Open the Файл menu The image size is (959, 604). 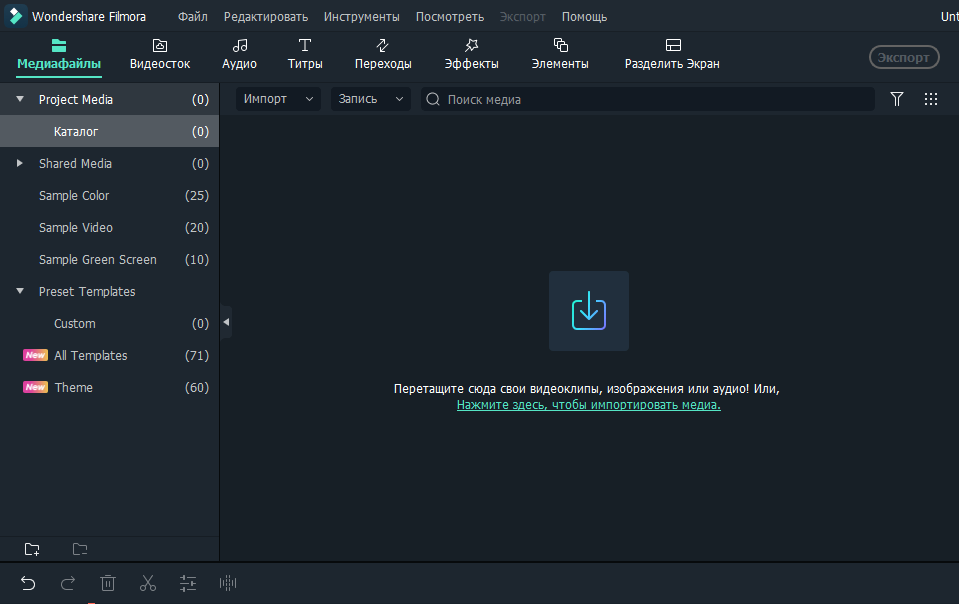pyautogui.click(x=193, y=17)
